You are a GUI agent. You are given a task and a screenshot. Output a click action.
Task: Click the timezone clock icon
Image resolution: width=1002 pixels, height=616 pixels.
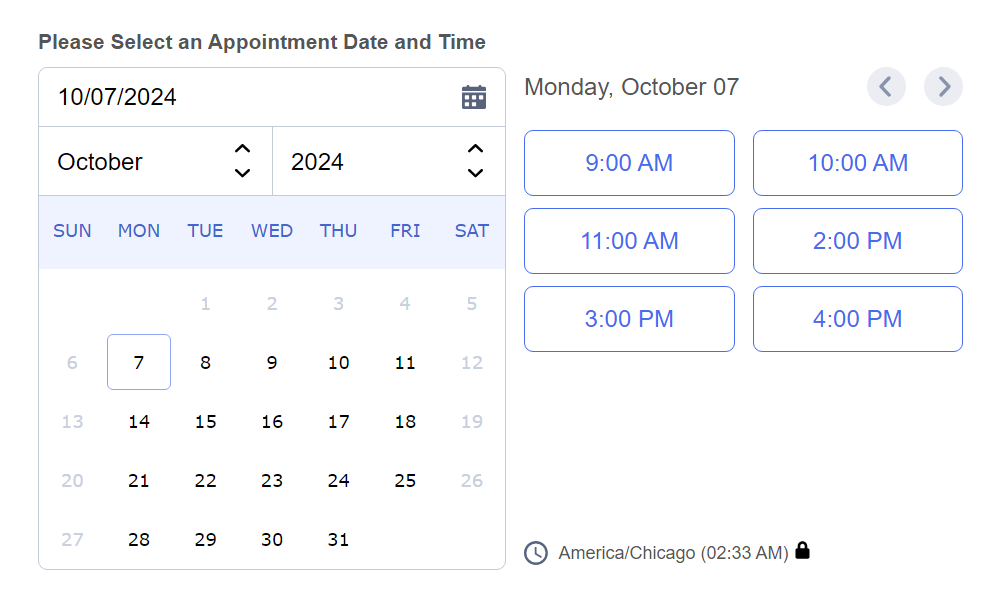coord(537,553)
